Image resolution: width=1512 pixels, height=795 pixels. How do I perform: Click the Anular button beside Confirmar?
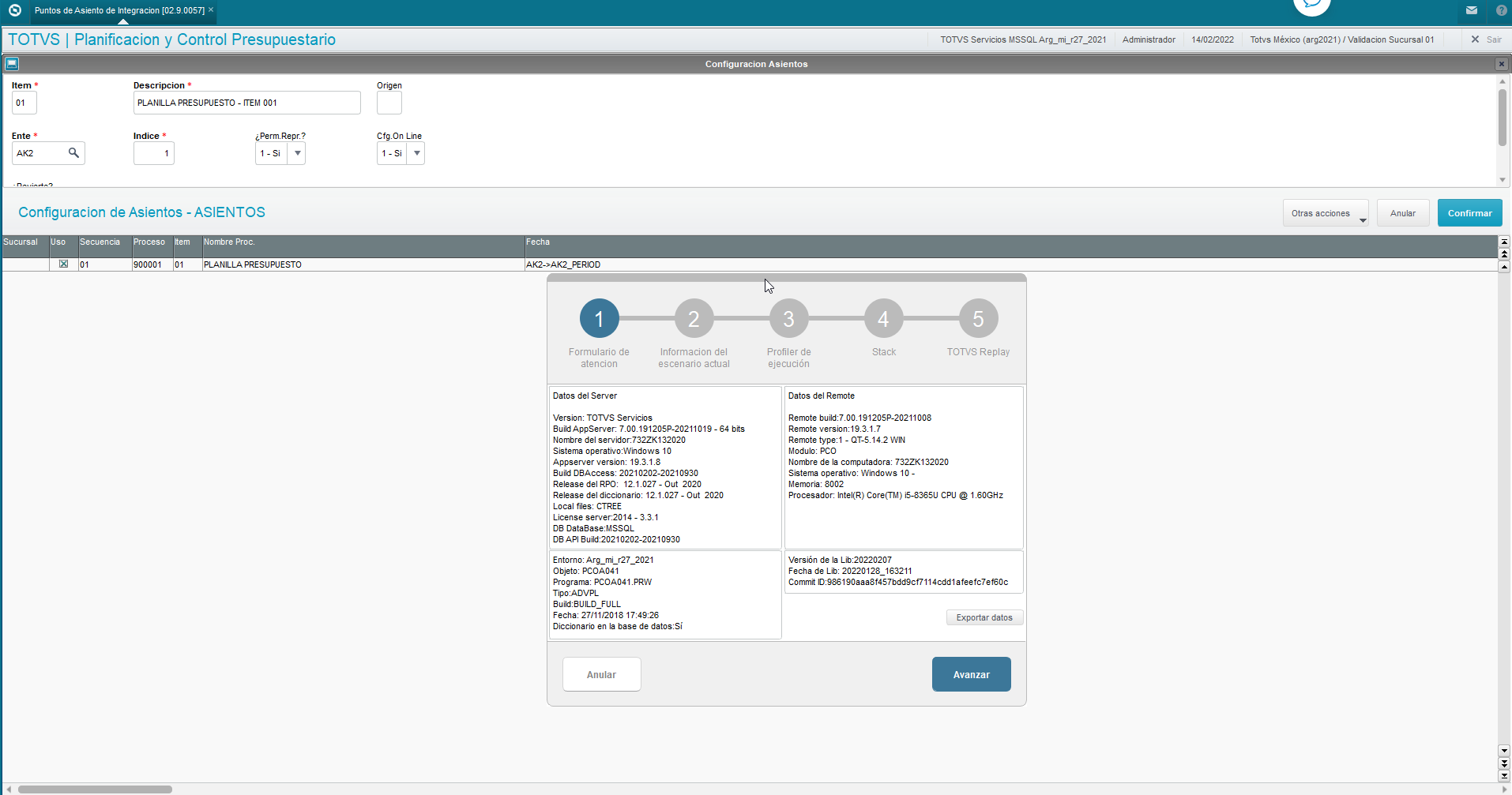click(x=1403, y=213)
